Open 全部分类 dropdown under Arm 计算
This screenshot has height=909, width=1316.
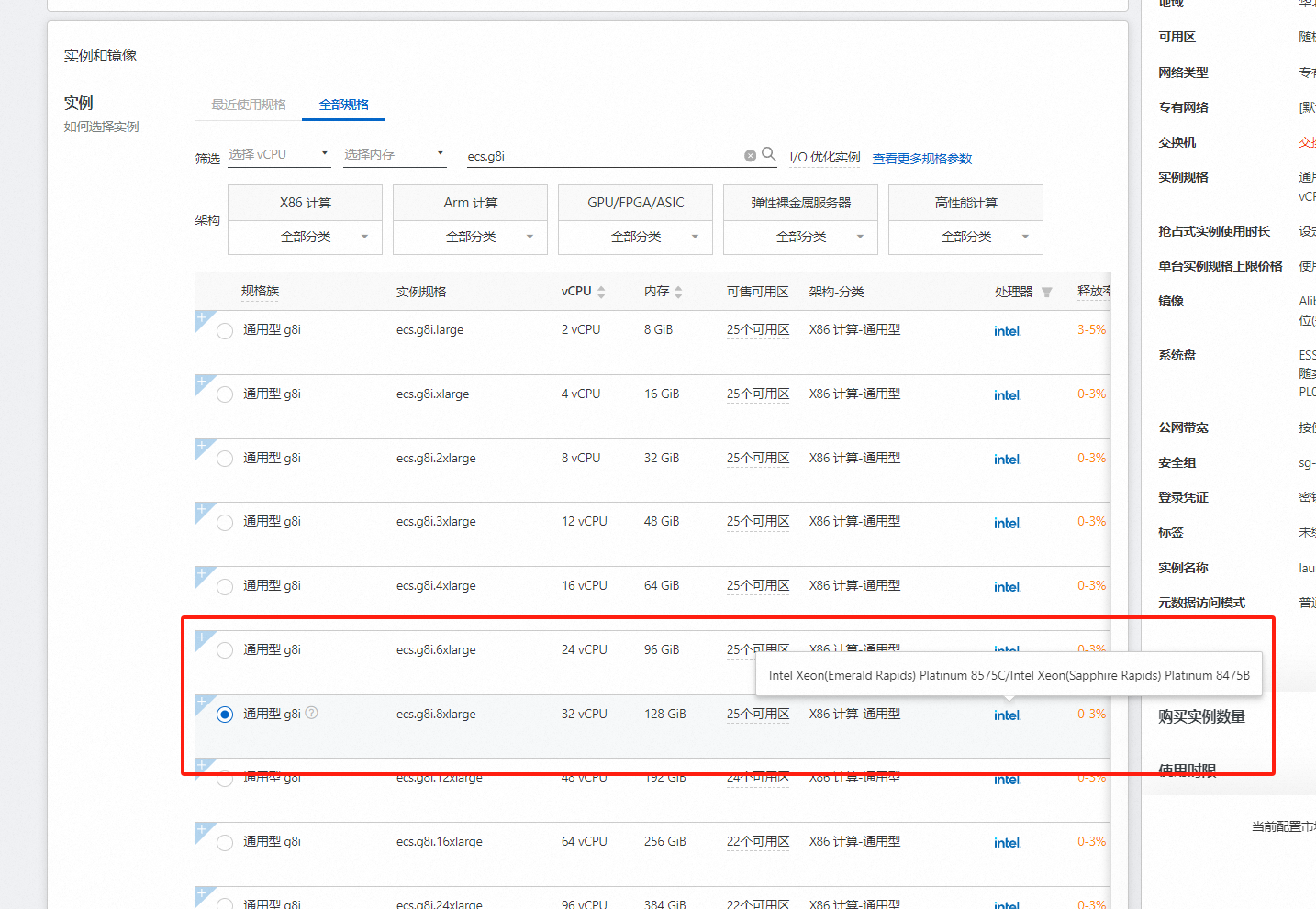coord(470,237)
